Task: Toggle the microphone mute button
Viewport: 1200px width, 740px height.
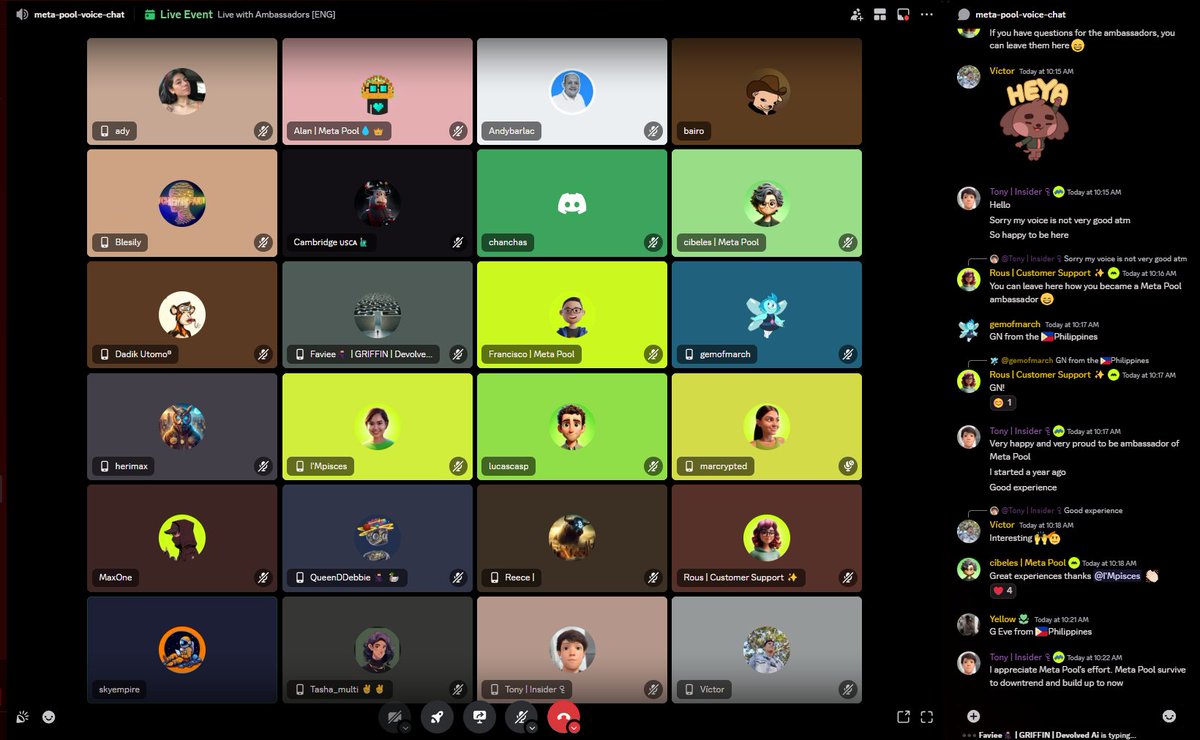Action: [x=520, y=717]
